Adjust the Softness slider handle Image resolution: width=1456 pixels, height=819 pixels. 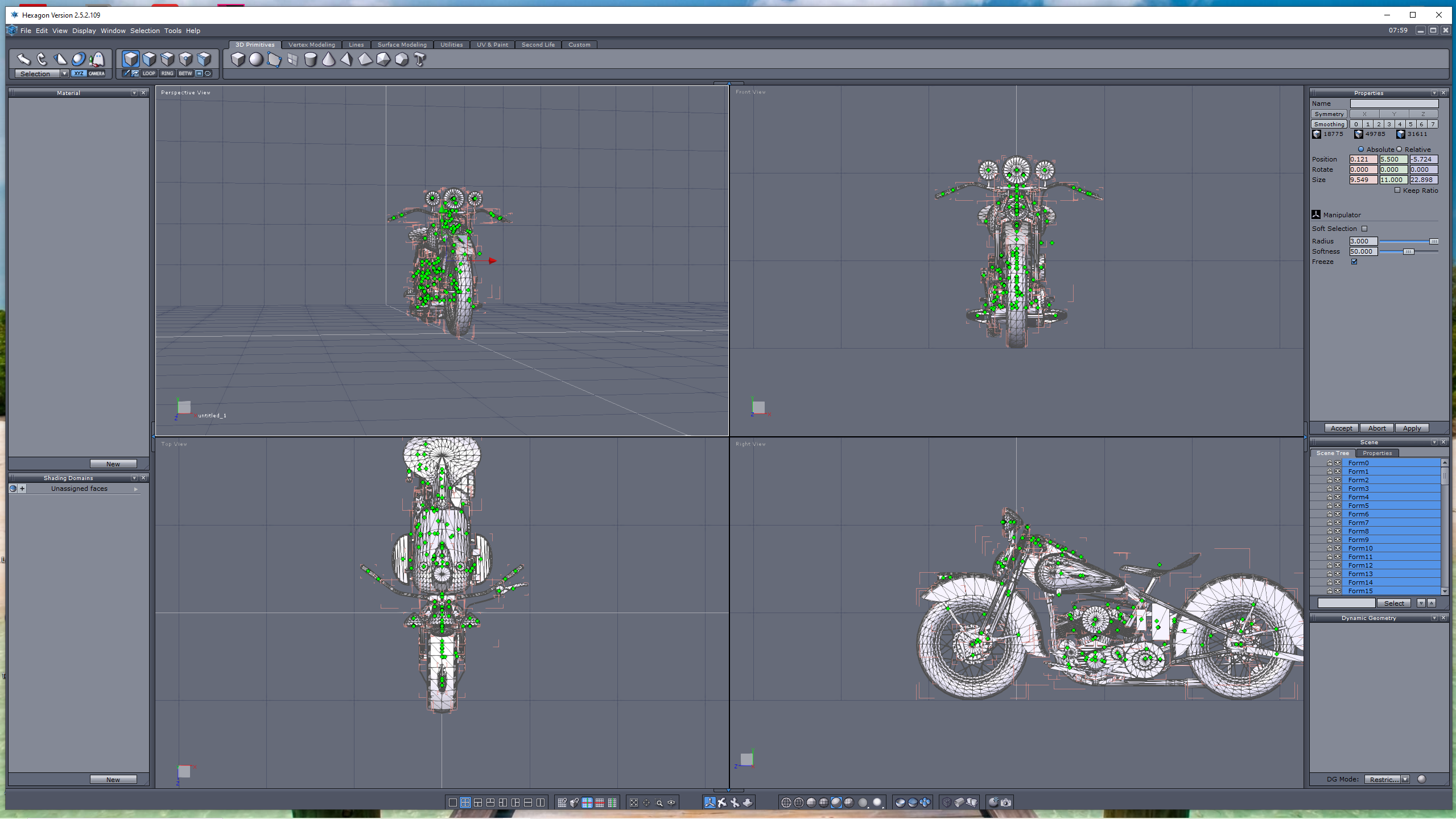tap(1408, 251)
